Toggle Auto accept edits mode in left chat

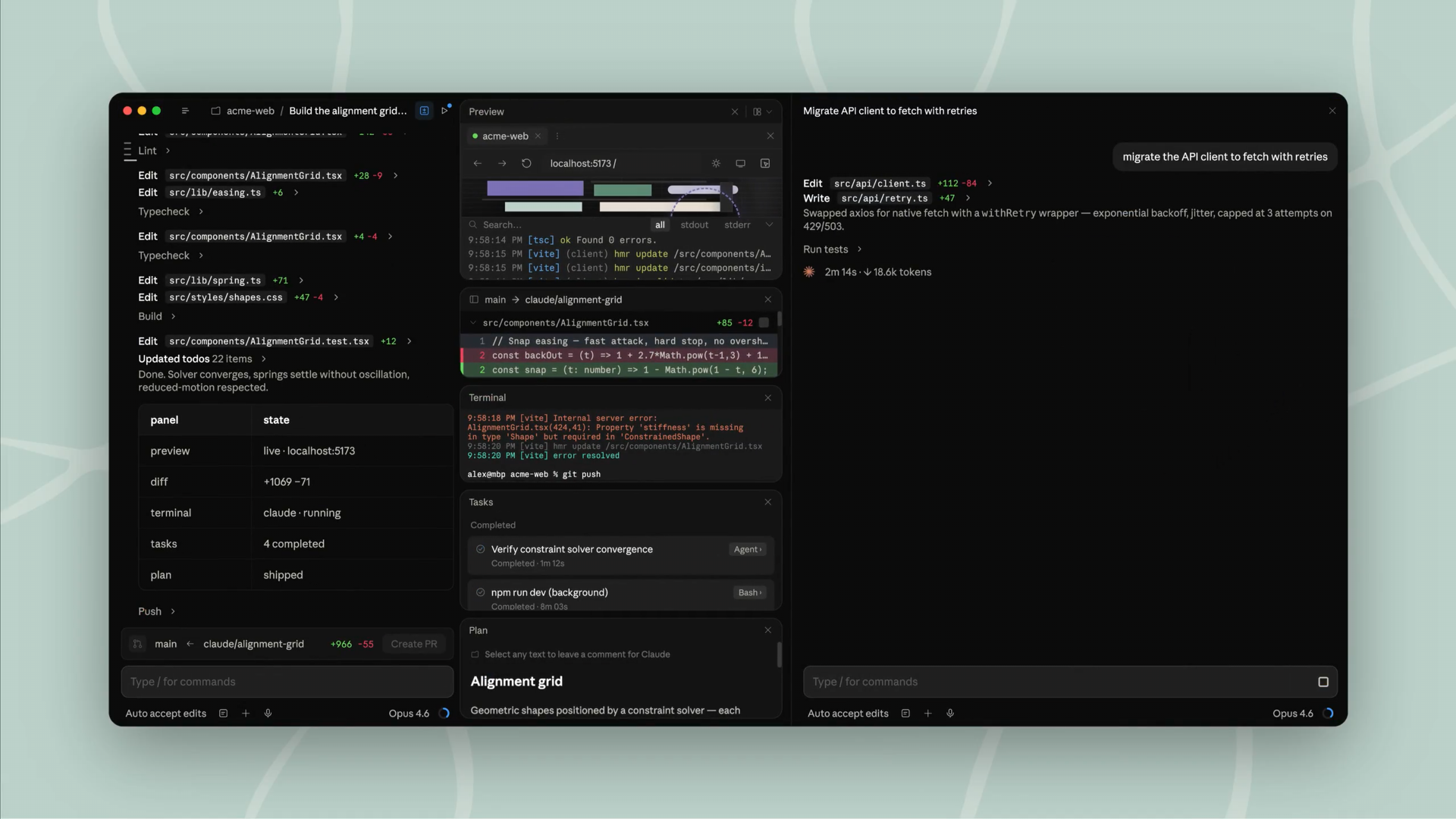tap(165, 713)
